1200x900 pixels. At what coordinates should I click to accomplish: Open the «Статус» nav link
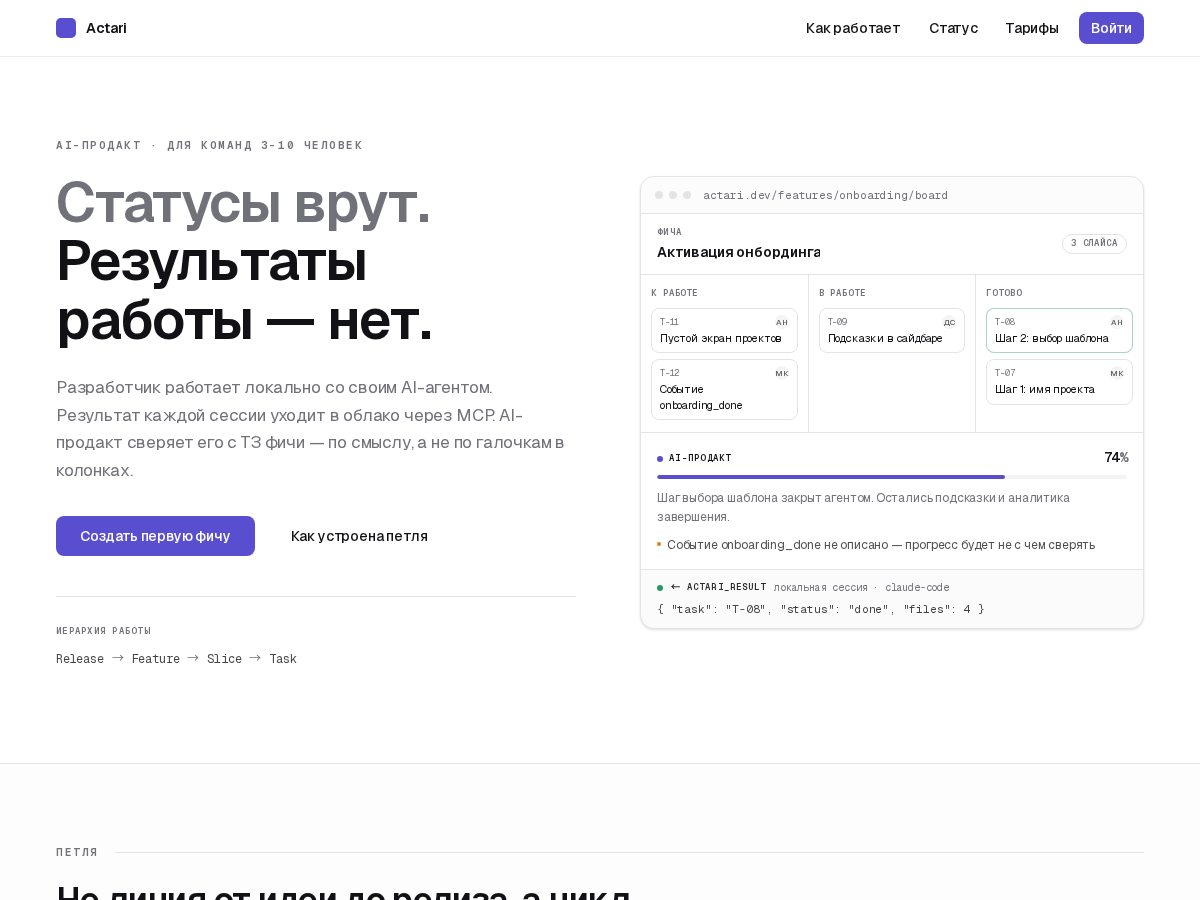pos(953,28)
